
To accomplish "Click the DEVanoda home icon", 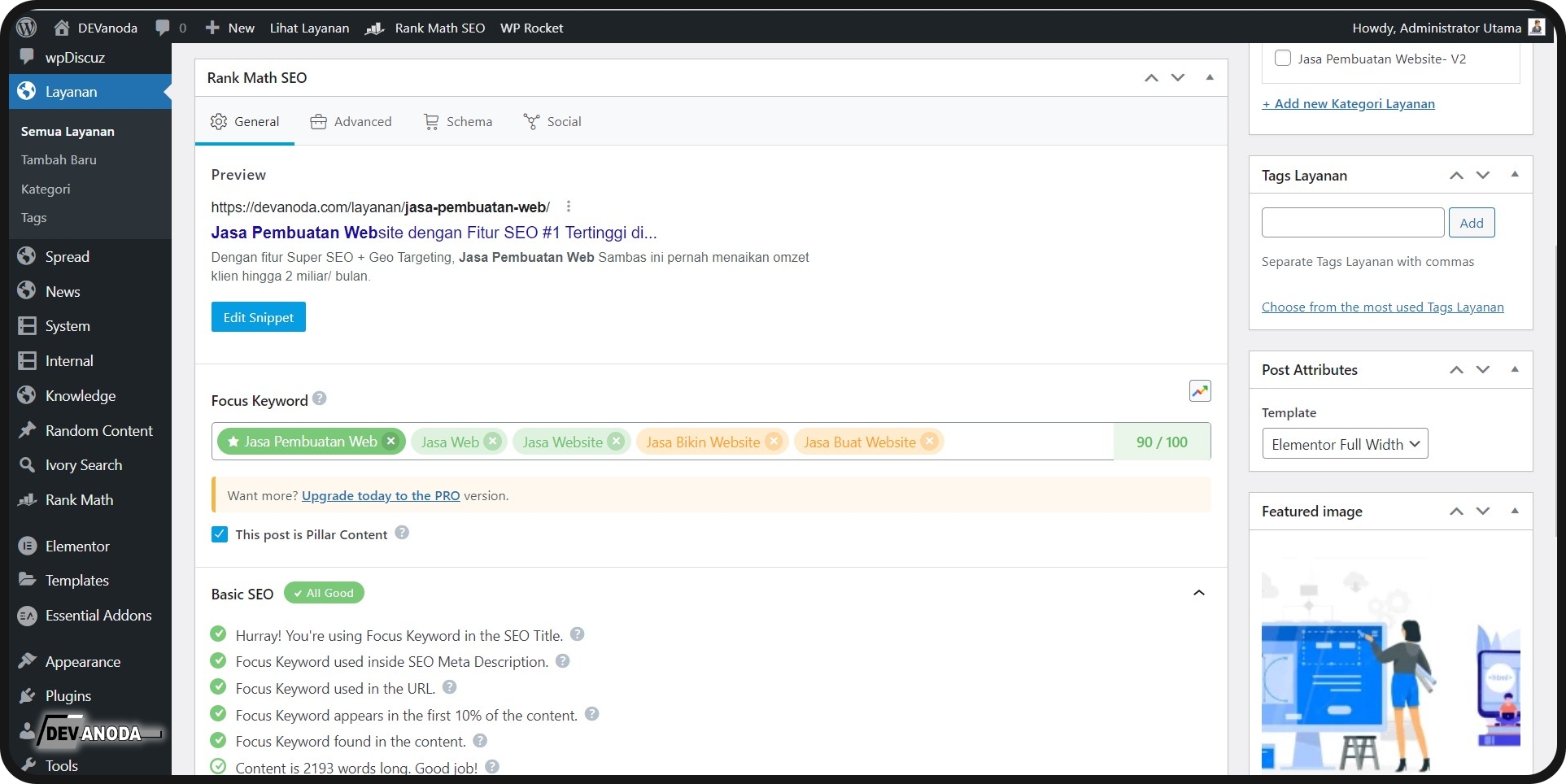I will [61, 28].
